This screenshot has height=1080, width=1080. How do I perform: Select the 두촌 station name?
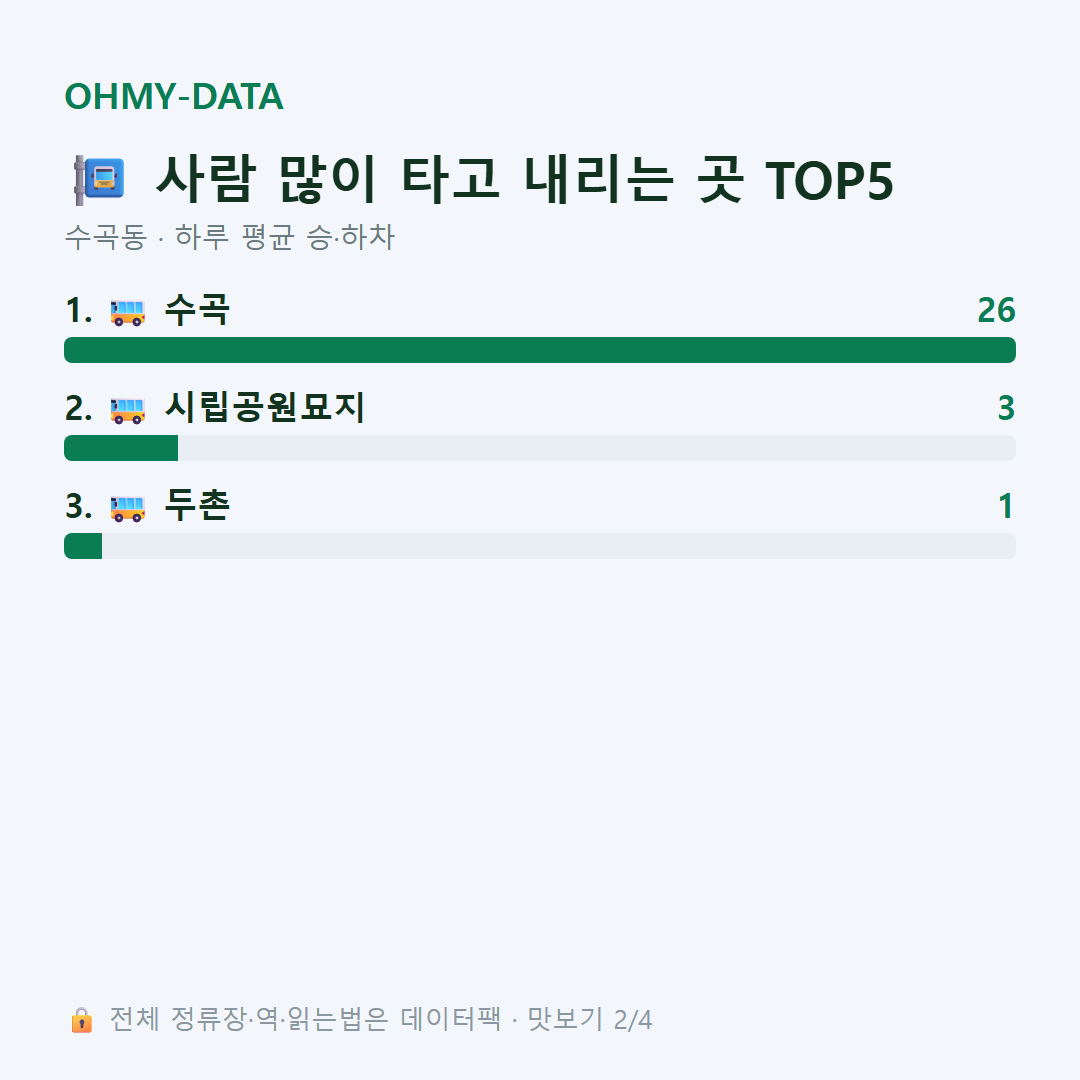tap(197, 506)
